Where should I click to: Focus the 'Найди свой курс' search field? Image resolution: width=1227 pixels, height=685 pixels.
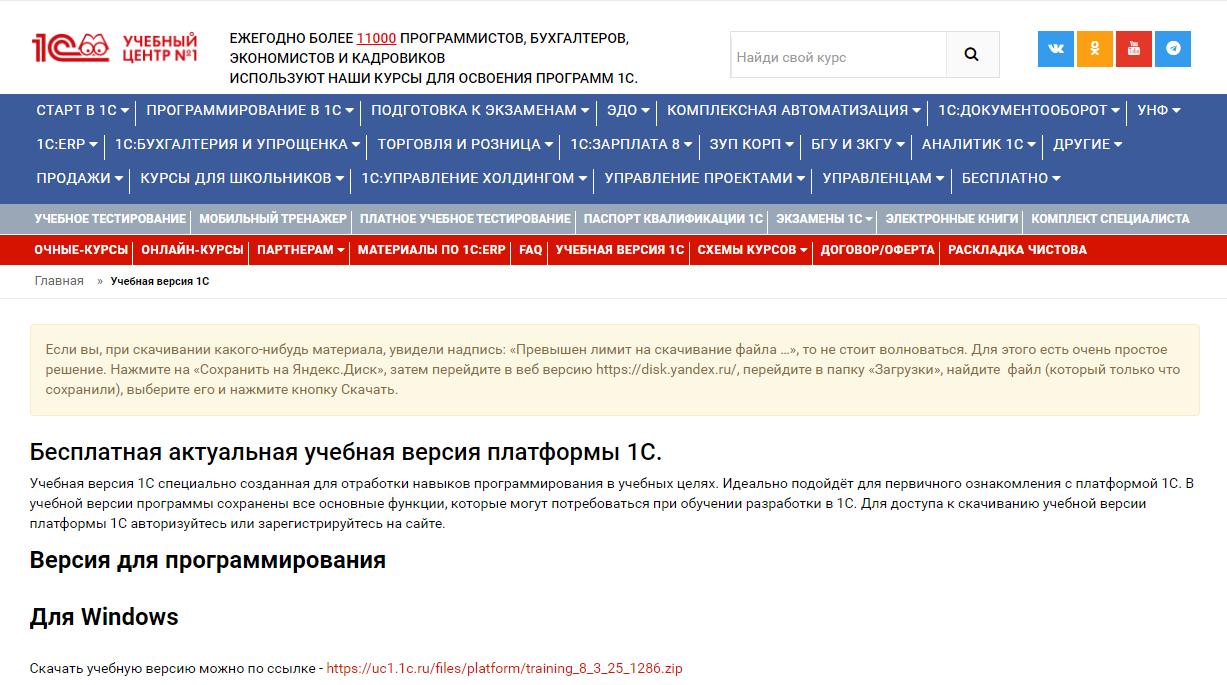[x=838, y=55]
